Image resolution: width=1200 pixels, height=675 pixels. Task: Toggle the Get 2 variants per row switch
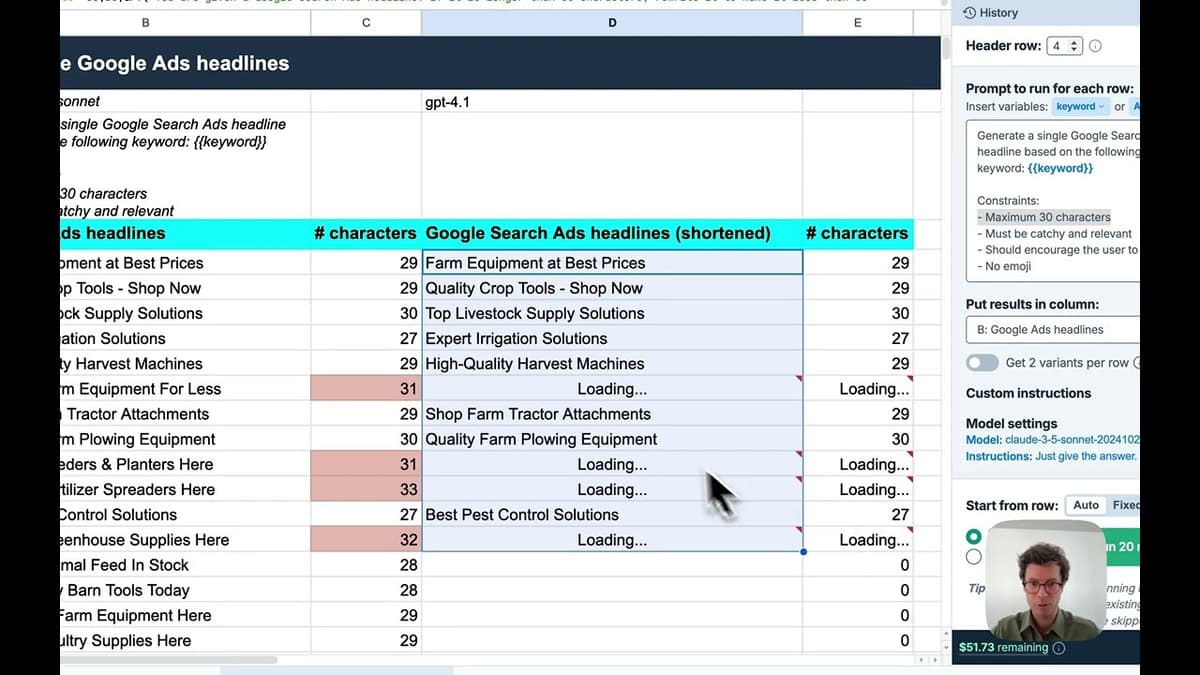(982, 362)
